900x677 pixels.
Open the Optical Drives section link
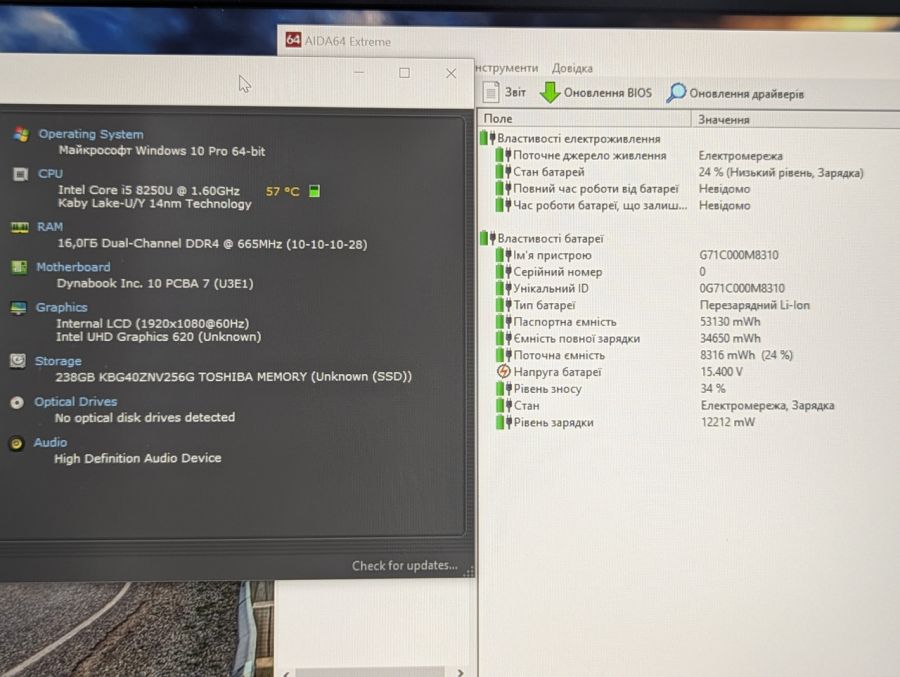point(75,401)
